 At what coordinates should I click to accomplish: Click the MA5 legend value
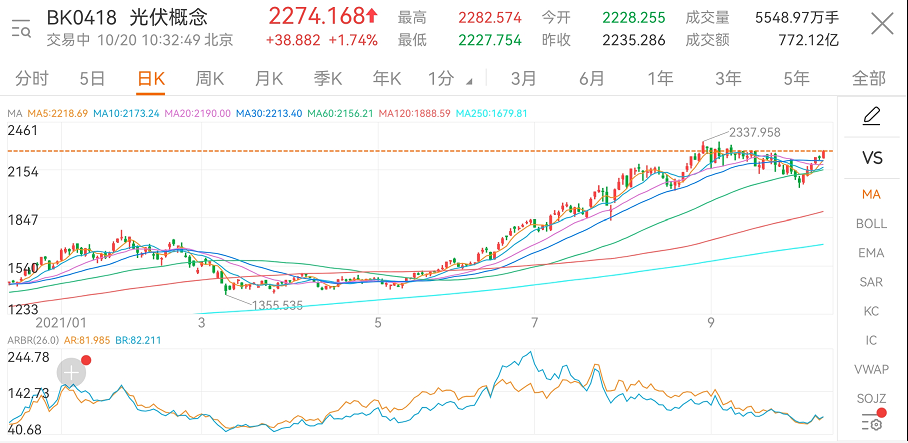pos(56,114)
